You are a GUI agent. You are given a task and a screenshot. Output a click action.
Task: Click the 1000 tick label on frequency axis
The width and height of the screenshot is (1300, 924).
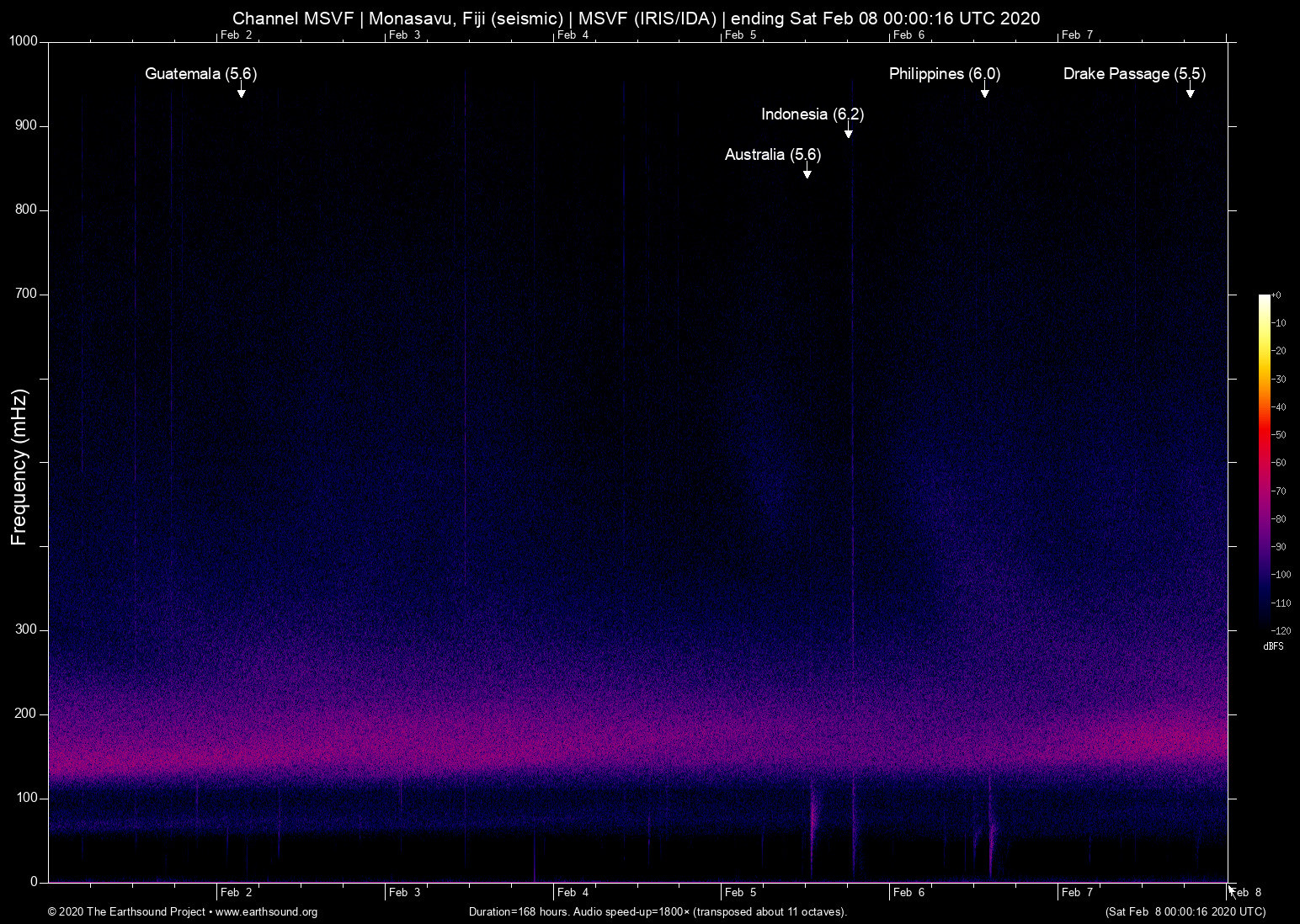(24, 41)
